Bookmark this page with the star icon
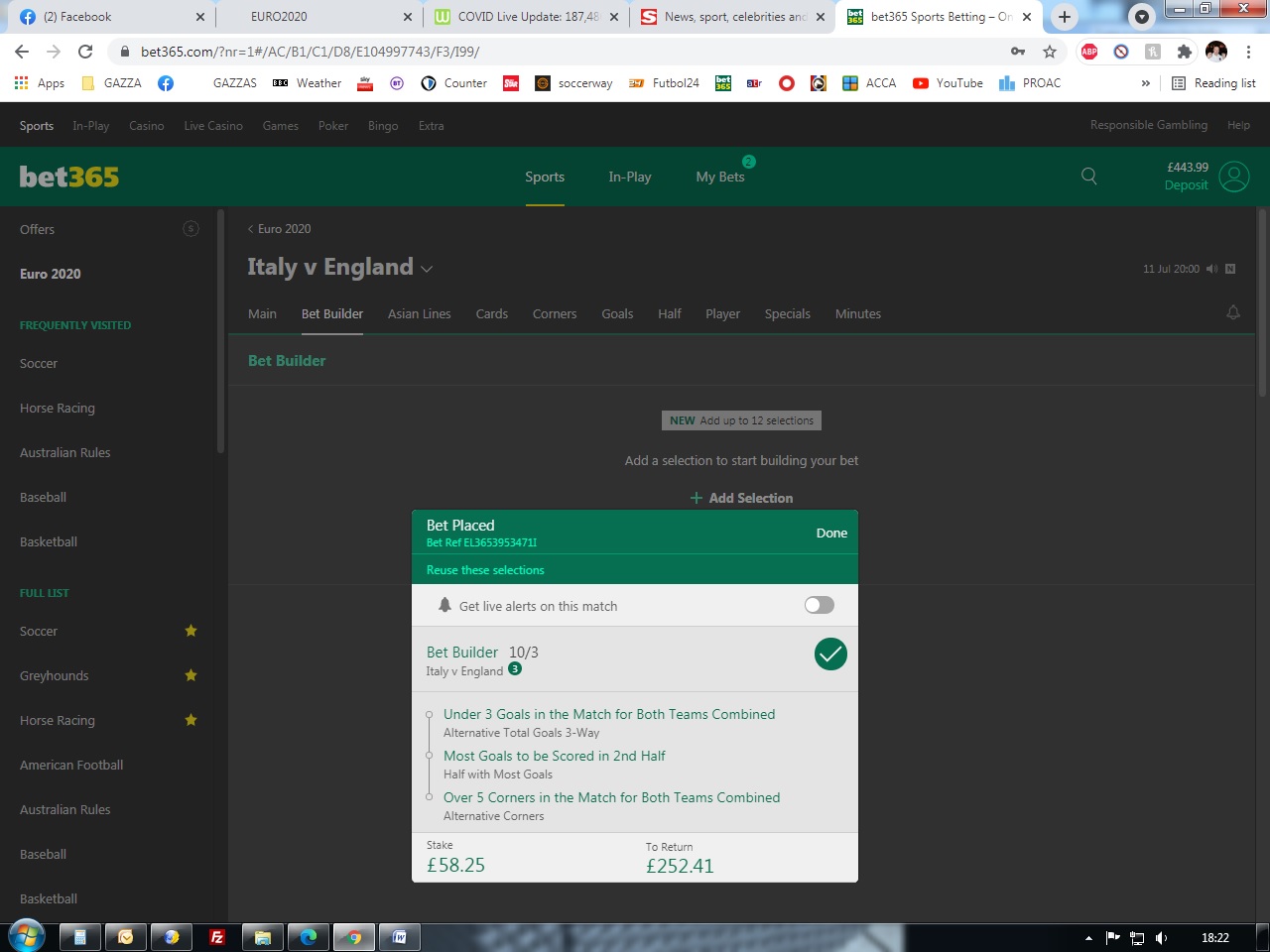This screenshot has width=1270, height=952. (1050, 52)
